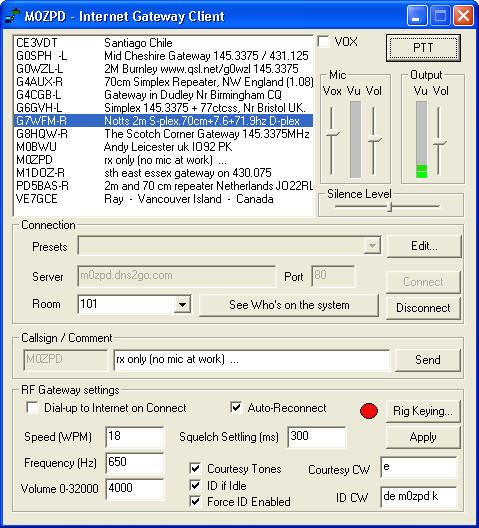The width and height of the screenshot is (479, 528).
Task: Open the Rig Keying... settings
Action: (x=423, y=411)
